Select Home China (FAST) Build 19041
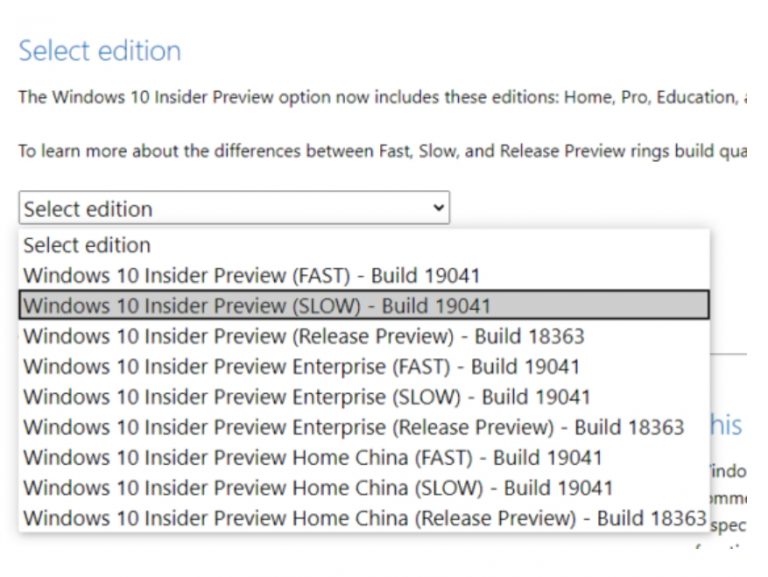The image size is (768, 577). pos(312,458)
